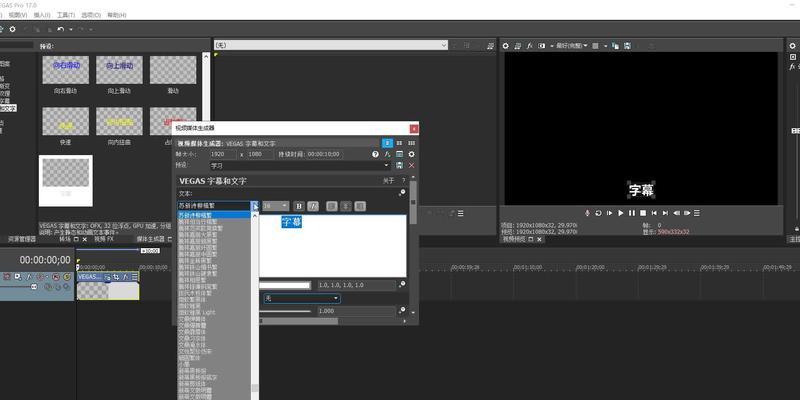Open the plug-in help question mark icon
This screenshot has height=400, width=800.
376,154
